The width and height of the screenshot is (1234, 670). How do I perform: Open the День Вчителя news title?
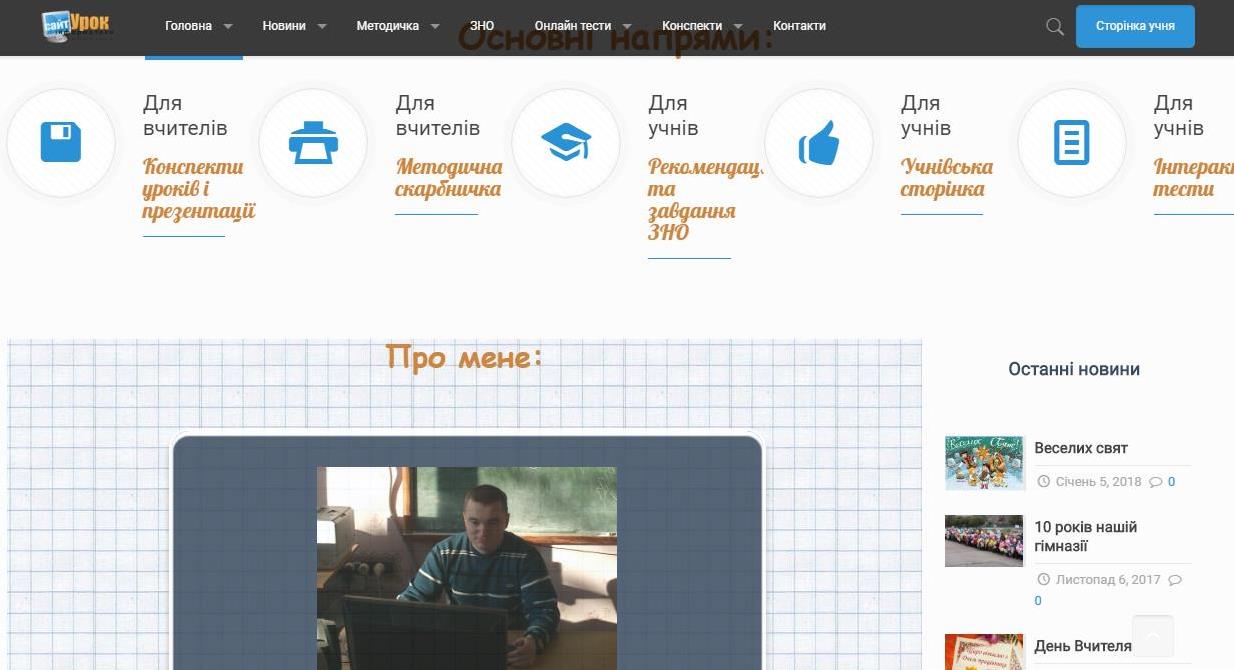pyautogui.click(x=1083, y=646)
